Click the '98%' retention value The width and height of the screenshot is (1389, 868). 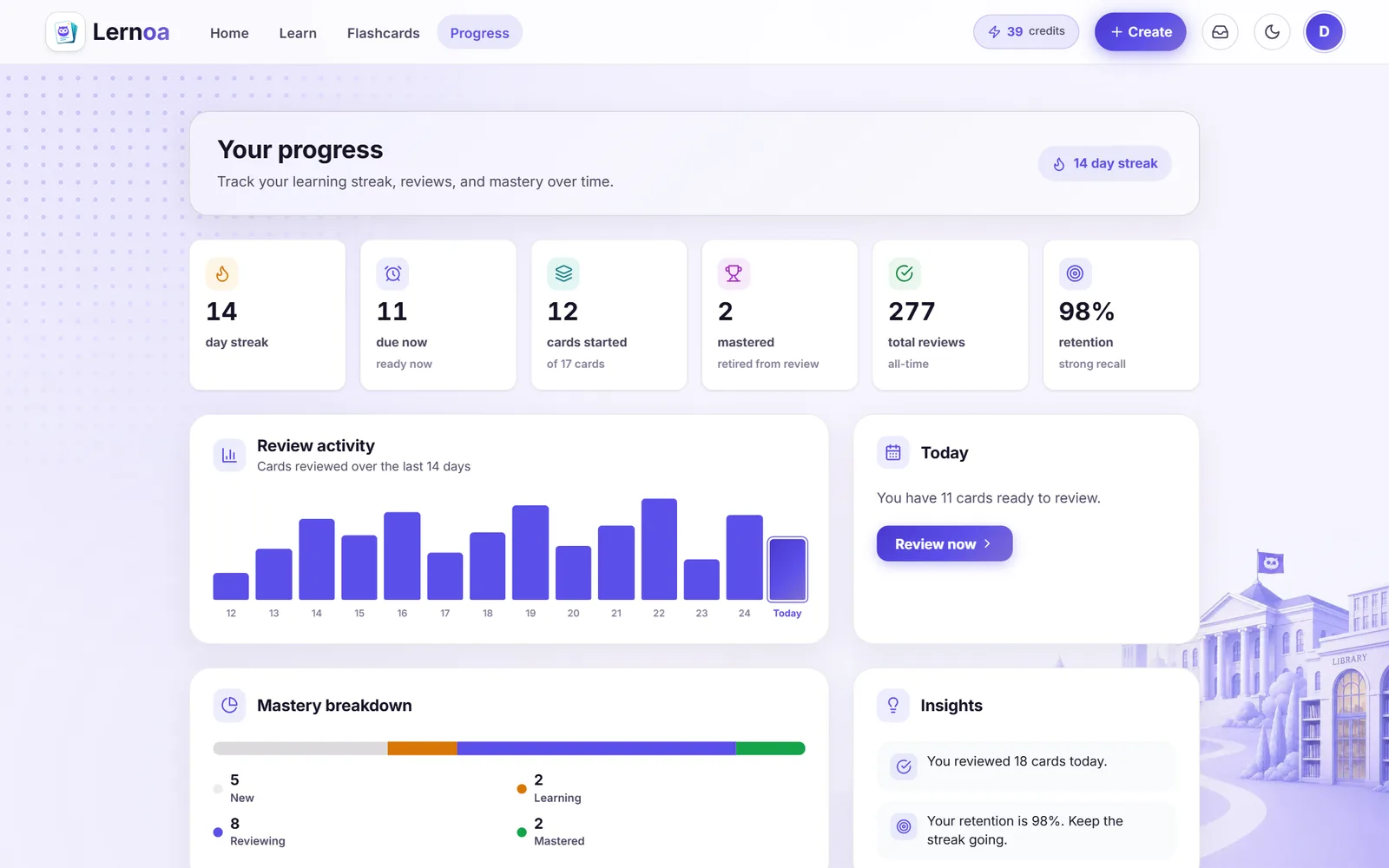tap(1086, 312)
